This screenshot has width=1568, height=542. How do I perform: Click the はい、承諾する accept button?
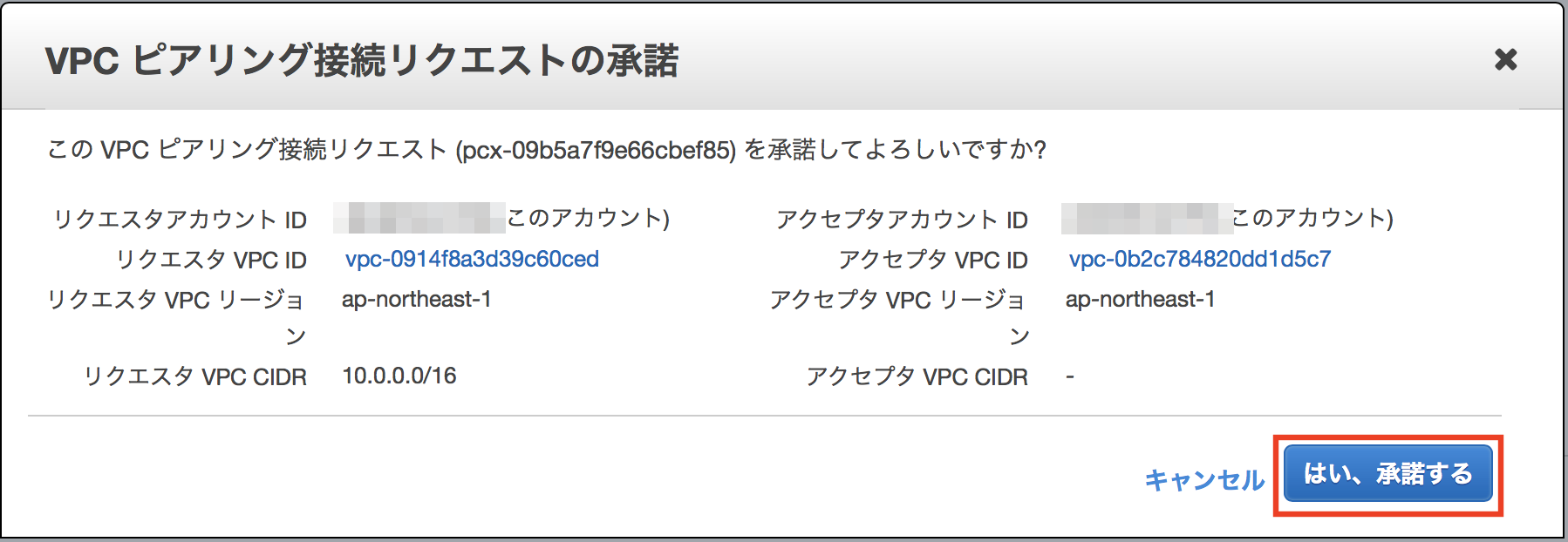(x=1388, y=476)
